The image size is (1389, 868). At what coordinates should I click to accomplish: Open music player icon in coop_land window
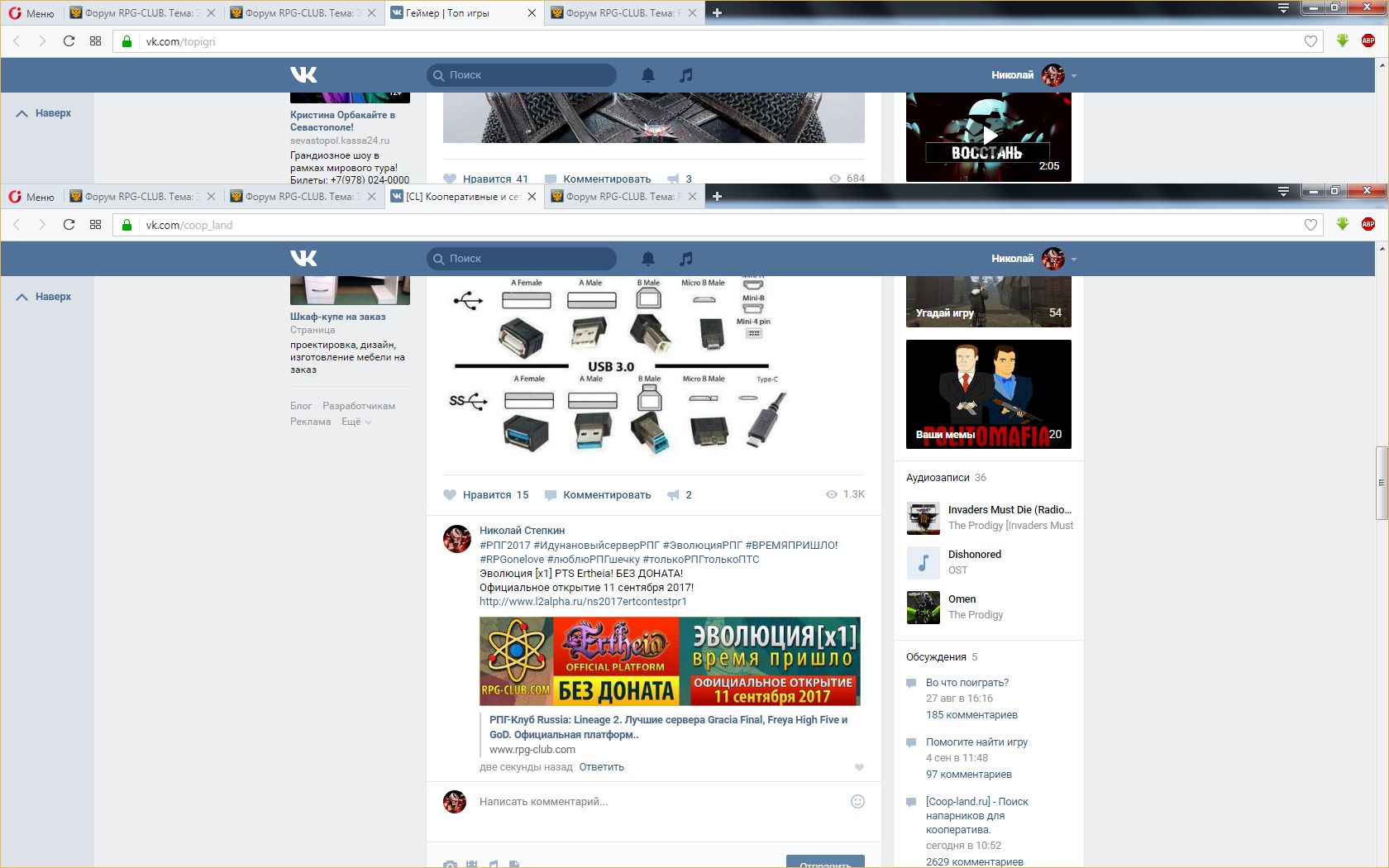click(x=685, y=259)
